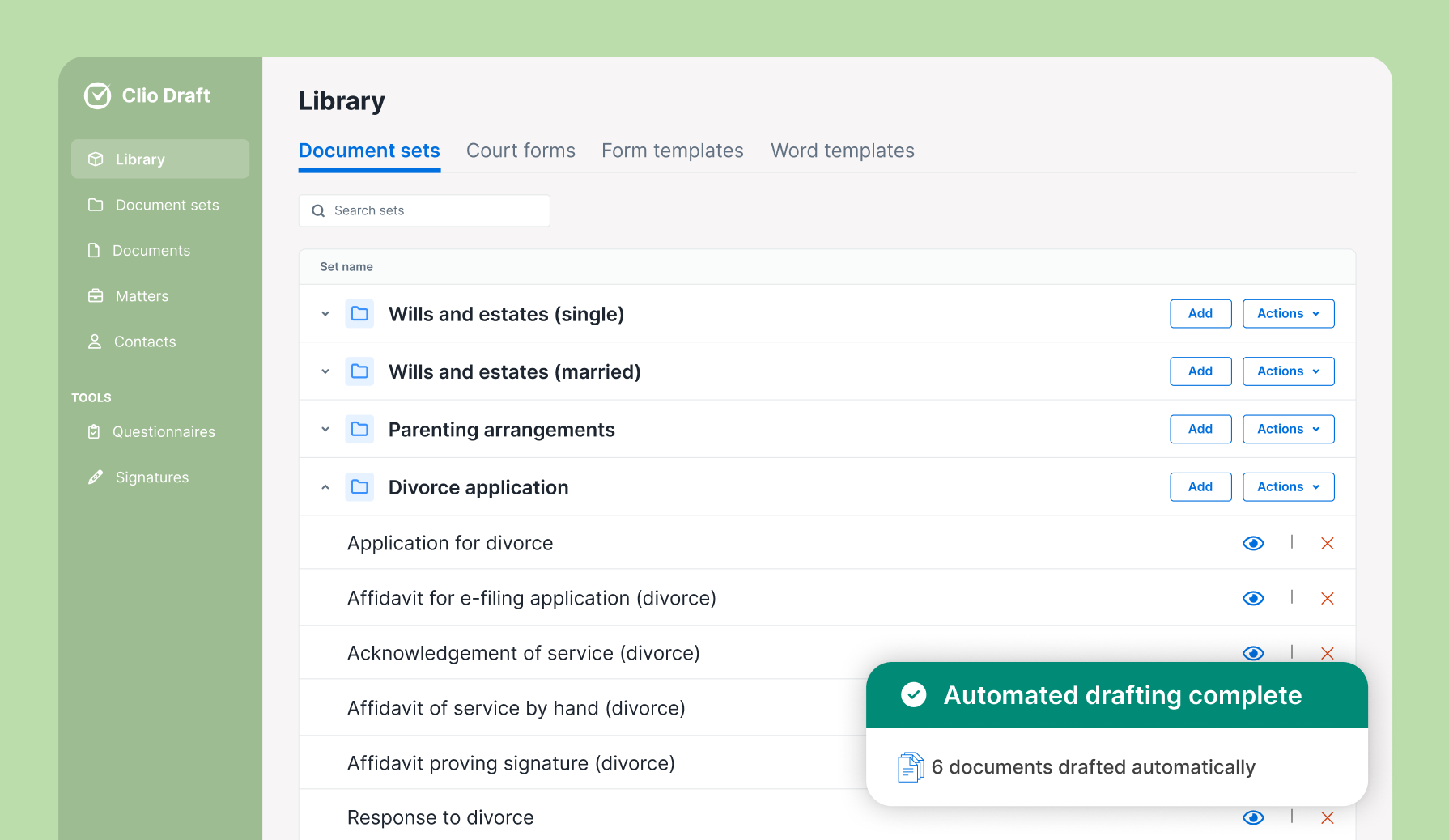The width and height of the screenshot is (1449, 840).
Task: Open Affidavit for e-filing application (divorce)
Action: tap(532, 598)
